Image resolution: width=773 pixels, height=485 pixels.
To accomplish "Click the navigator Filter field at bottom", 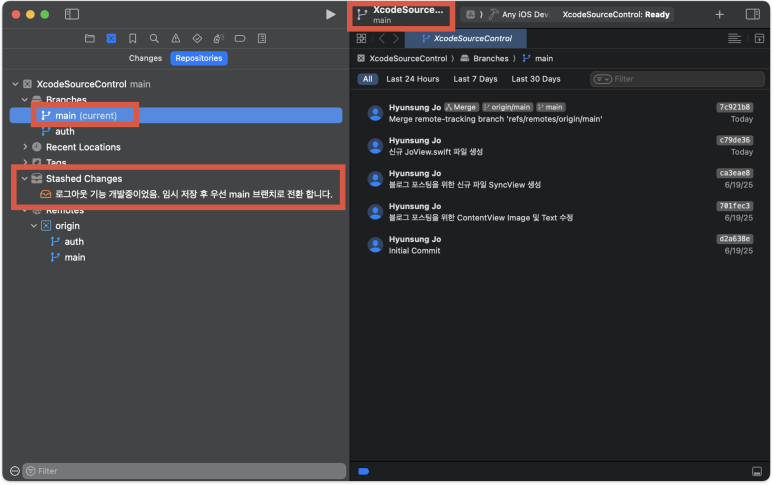I will [184, 471].
